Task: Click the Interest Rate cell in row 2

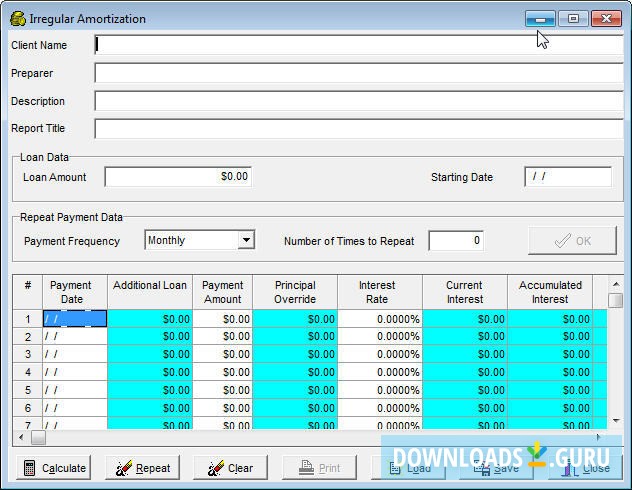Action: point(380,336)
